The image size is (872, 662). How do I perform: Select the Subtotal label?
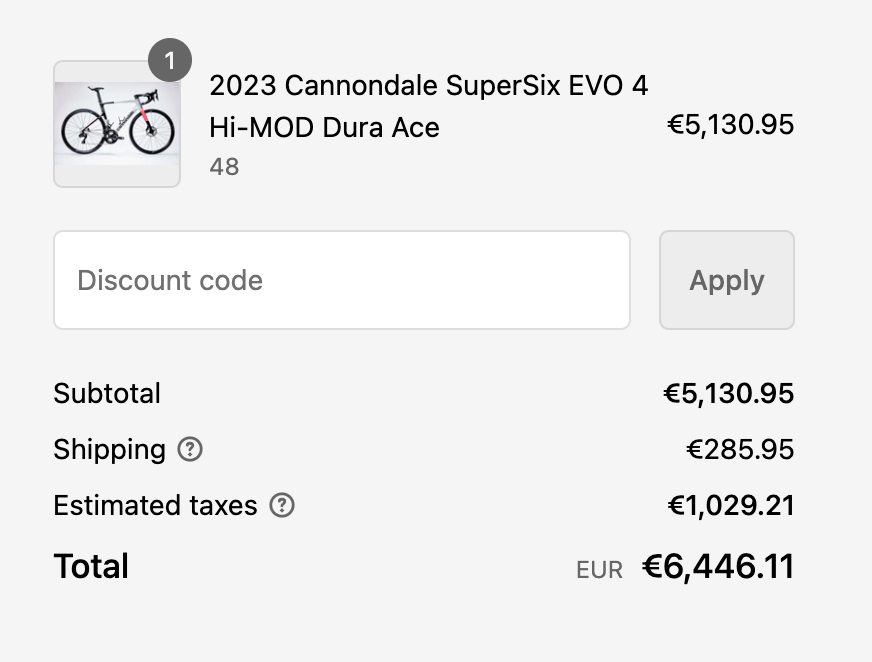(x=107, y=393)
